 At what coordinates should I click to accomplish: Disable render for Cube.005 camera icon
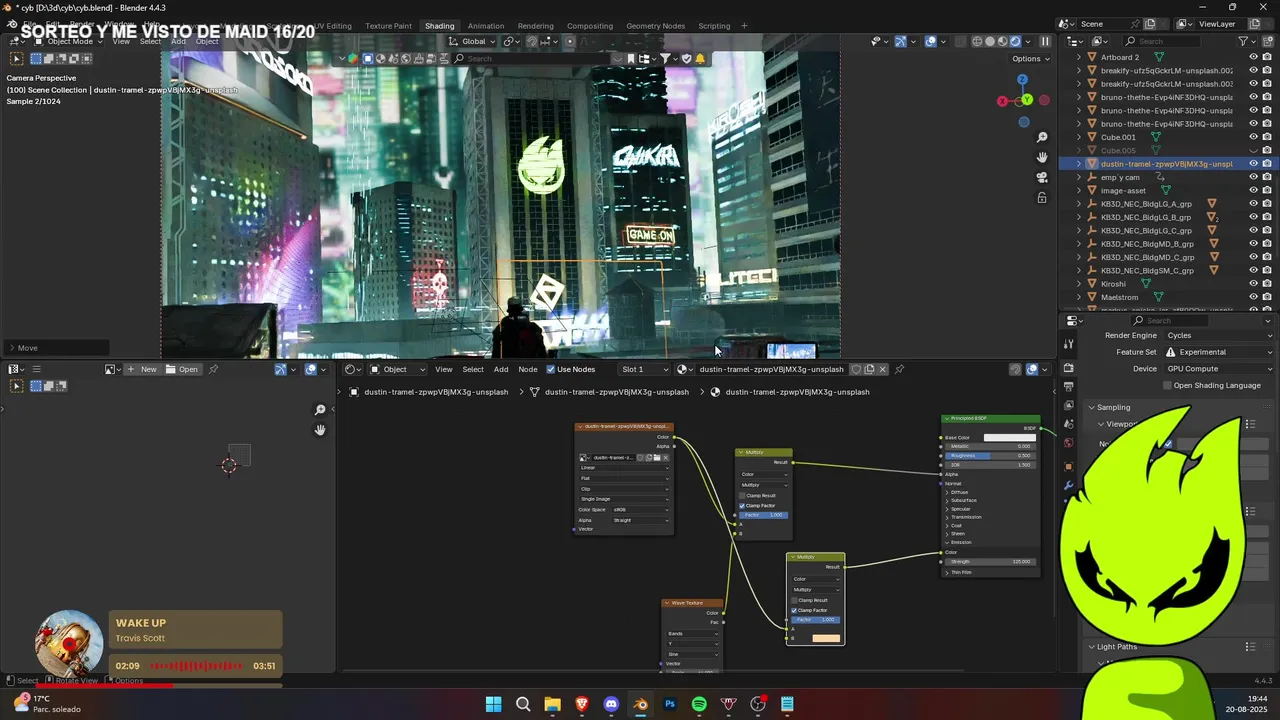click(1267, 150)
